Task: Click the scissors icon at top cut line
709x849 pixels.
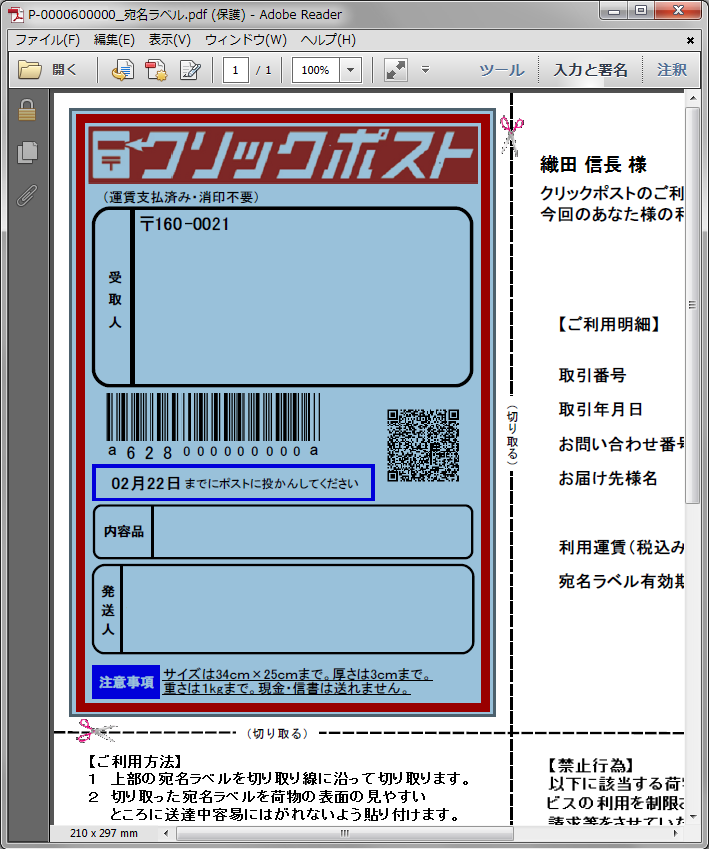Action: click(511, 135)
